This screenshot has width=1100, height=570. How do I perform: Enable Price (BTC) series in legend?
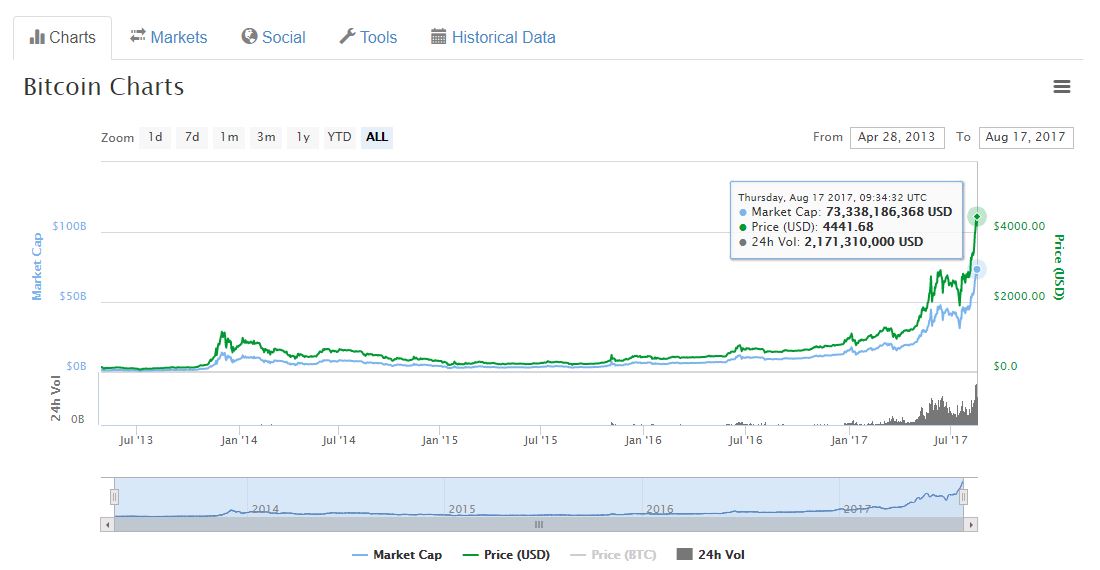point(613,555)
